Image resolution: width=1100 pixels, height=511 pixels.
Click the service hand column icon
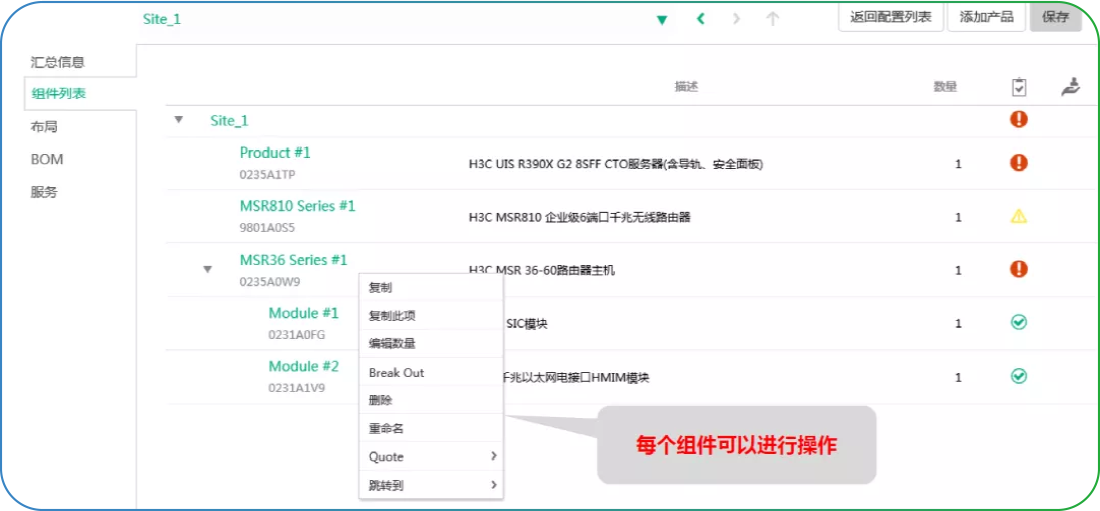(1070, 88)
